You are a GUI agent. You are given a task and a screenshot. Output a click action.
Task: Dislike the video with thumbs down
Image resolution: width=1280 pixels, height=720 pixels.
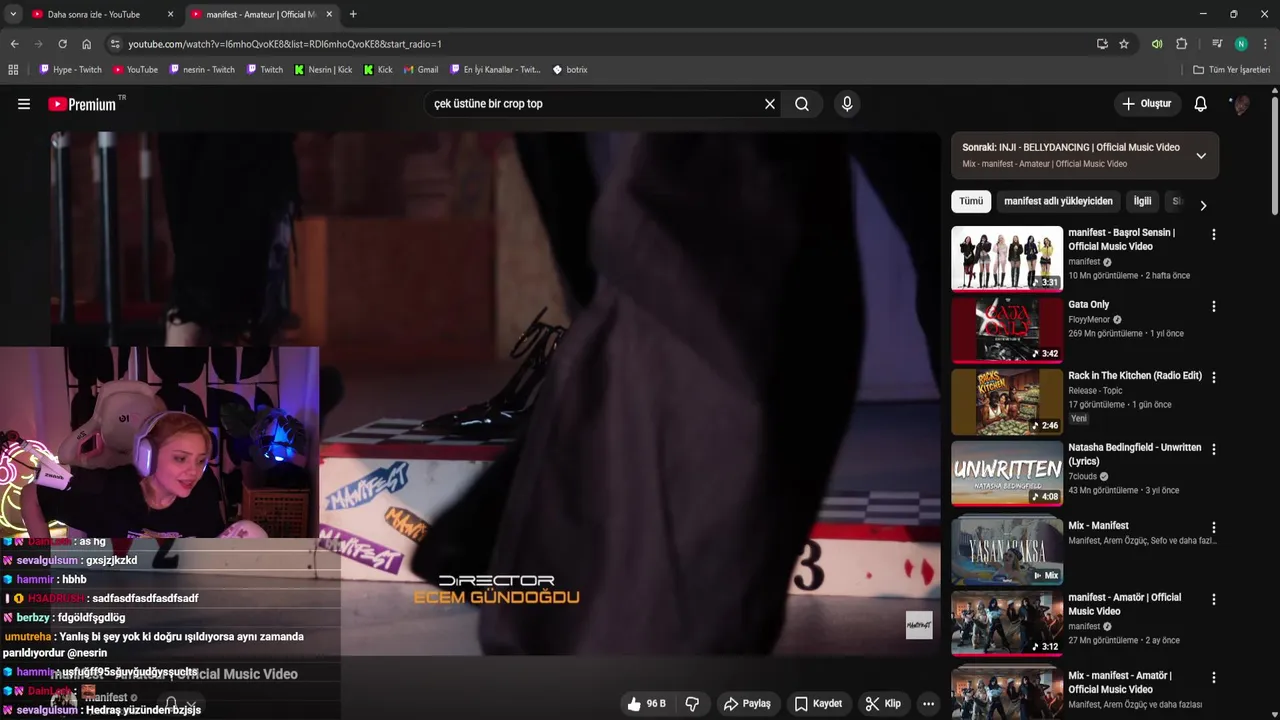692,704
